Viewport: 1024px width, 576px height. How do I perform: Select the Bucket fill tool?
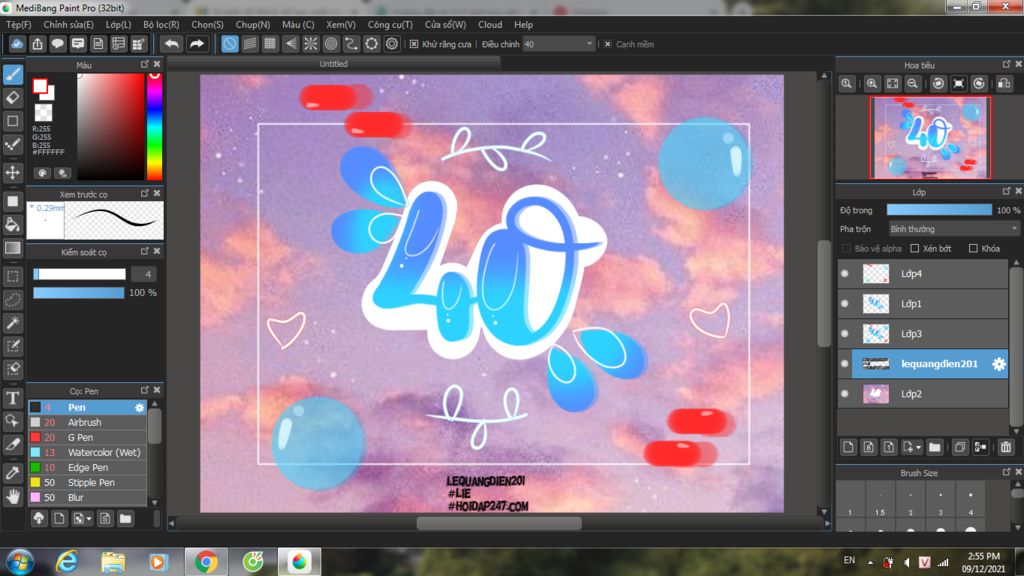point(12,225)
